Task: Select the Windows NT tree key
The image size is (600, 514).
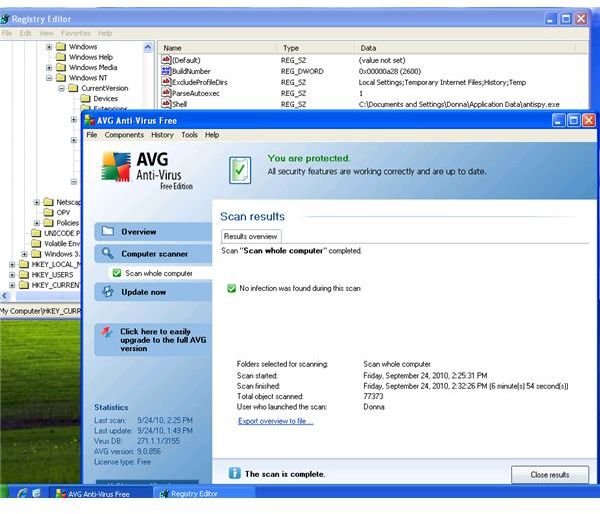Action: [88, 78]
